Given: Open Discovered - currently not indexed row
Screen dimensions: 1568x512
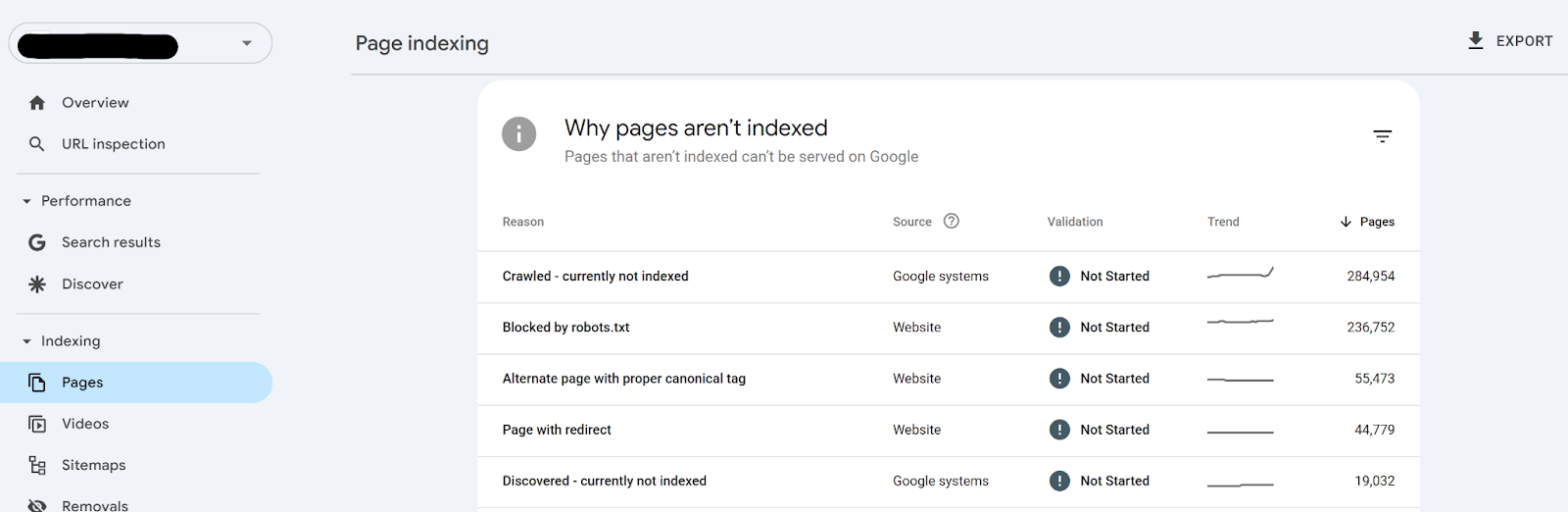Looking at the screenshot, I should pyautogui.click(x=949, y=481).
